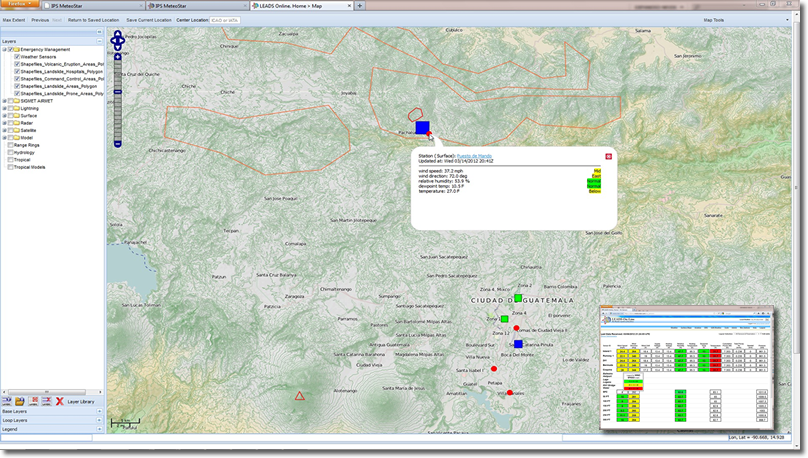808x458 pixels.
Task: Click the layer icon with red grid
Action: 33,401
